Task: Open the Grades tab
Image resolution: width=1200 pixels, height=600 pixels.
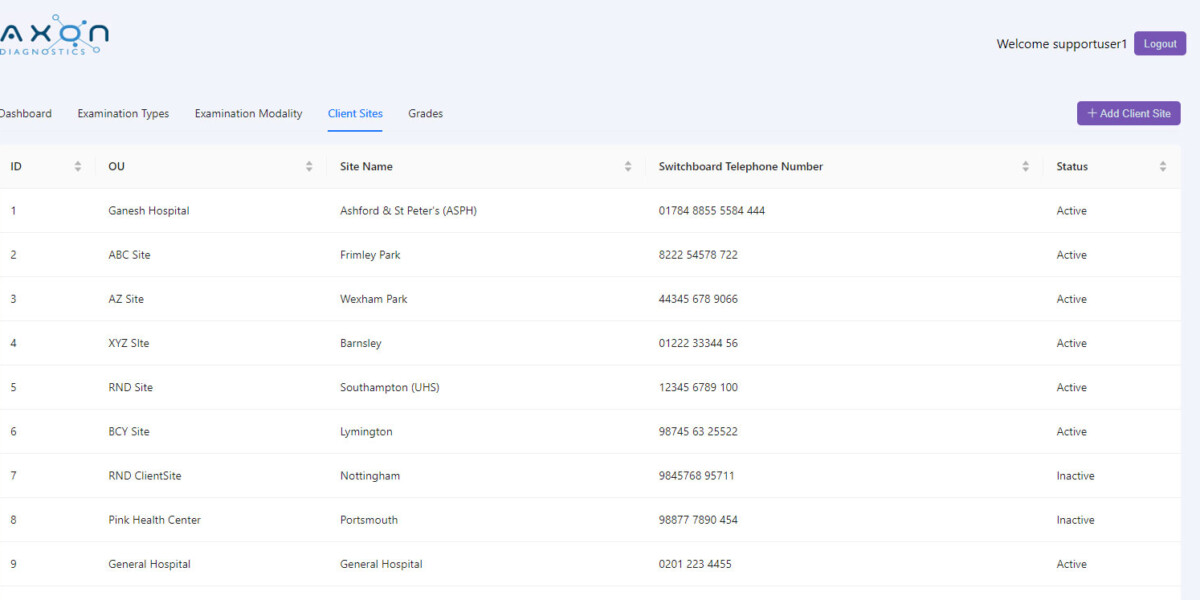Action: (425, 113)
